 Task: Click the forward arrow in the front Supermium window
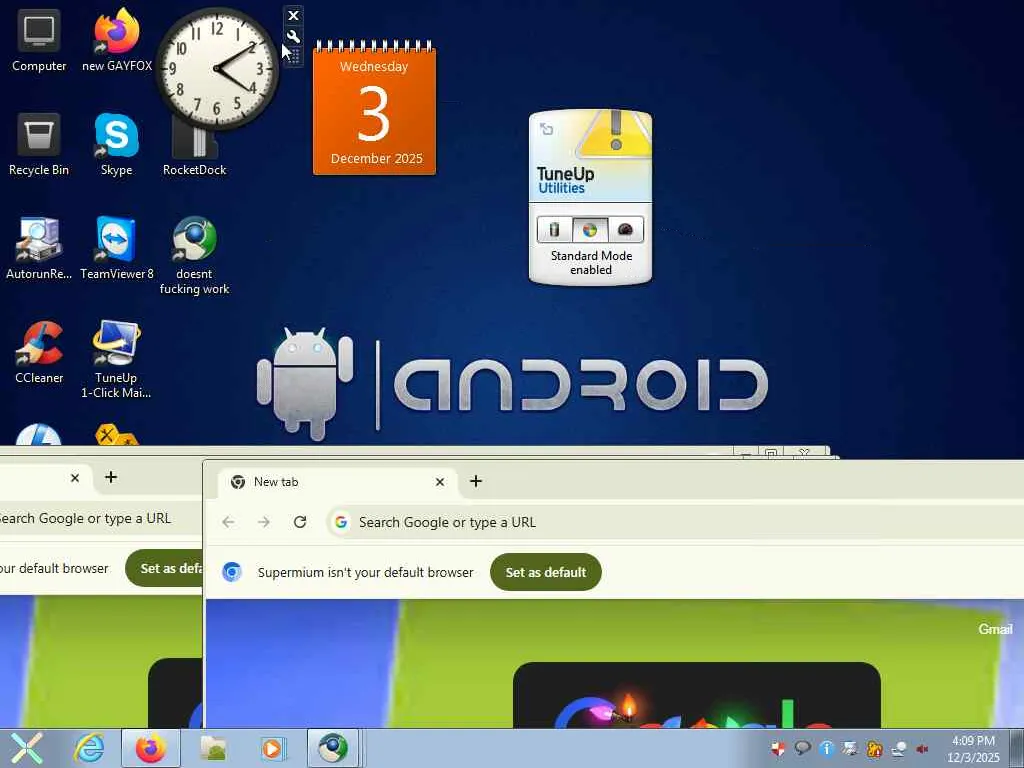coord(264,522)
